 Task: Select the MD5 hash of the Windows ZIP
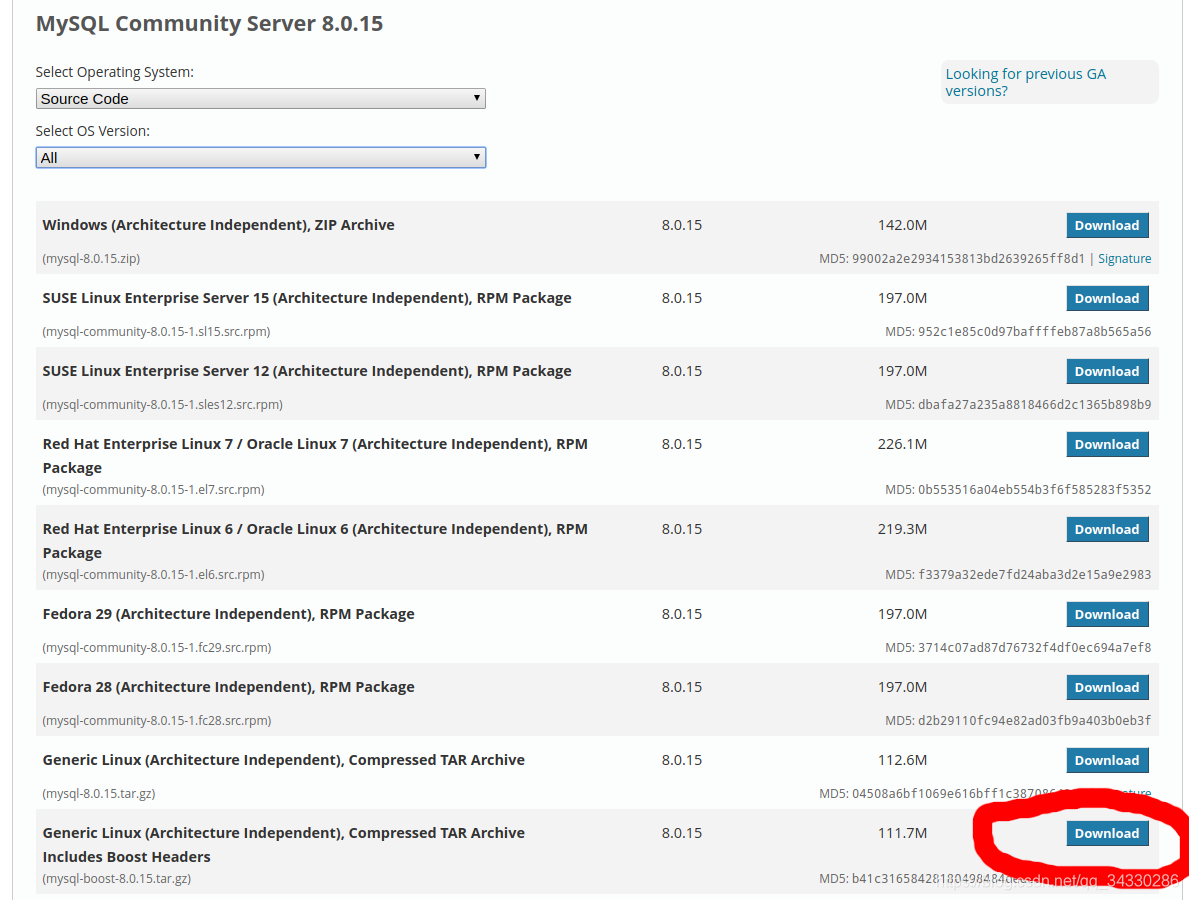tap(968, 259)
